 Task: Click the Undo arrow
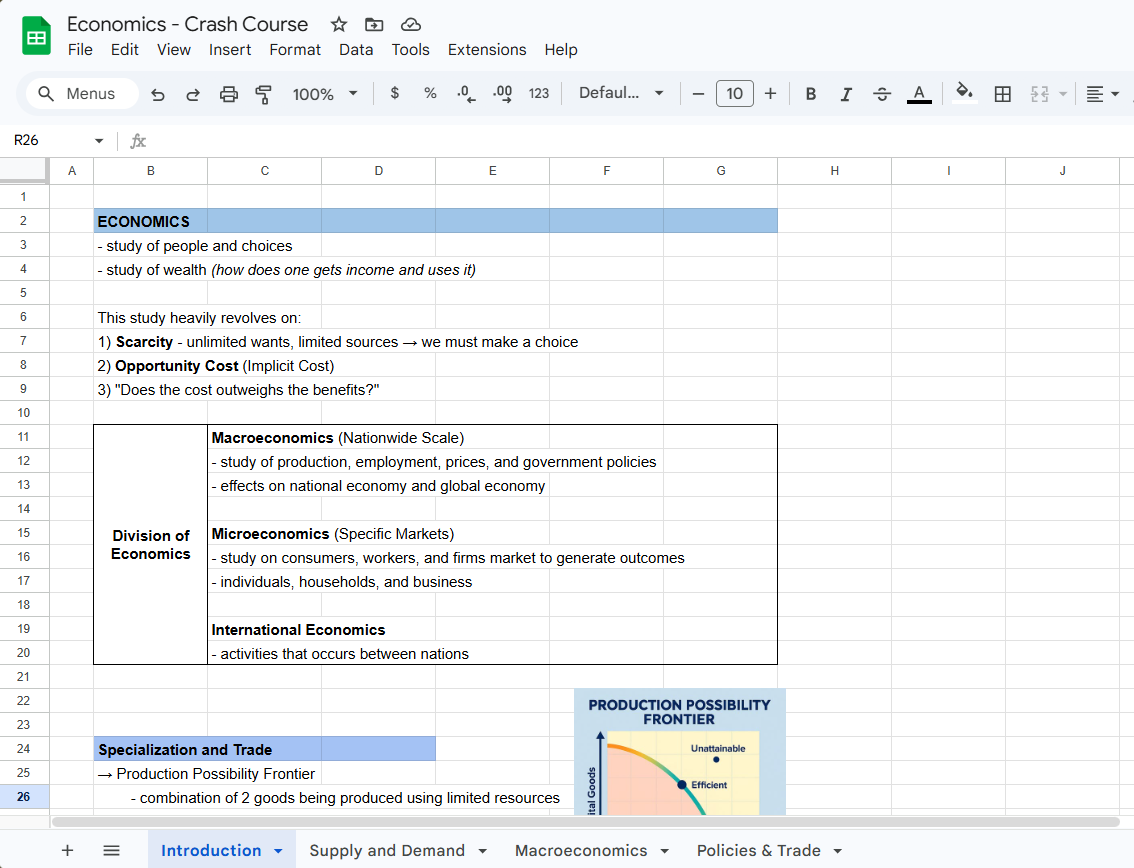click(x=158, y=94)
